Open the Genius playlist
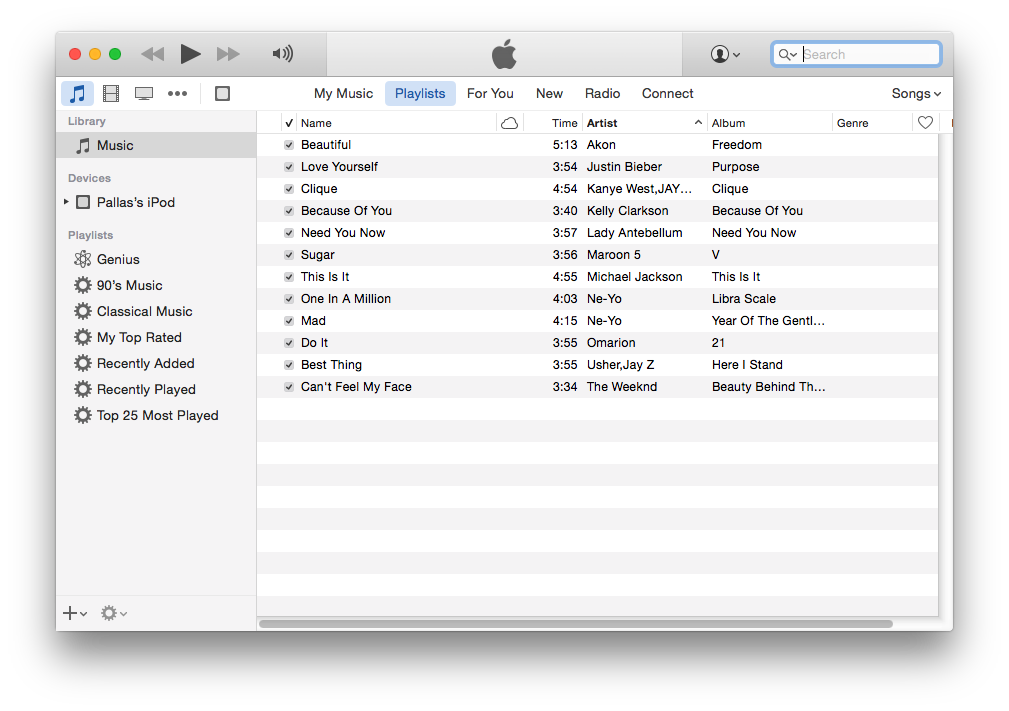The width and height of the screenshot is (1009, 711). tap(118, 259)
